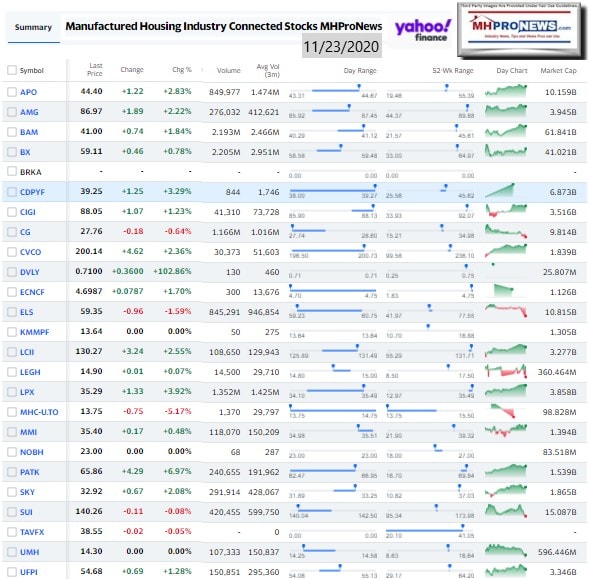Check the BAM row checkbox

click(x=12, y=132)
